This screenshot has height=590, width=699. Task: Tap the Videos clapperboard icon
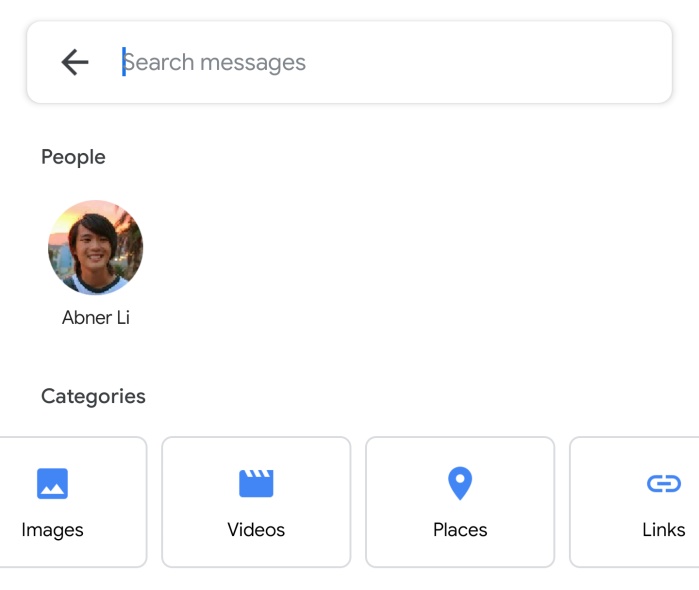tap(256, 484)
